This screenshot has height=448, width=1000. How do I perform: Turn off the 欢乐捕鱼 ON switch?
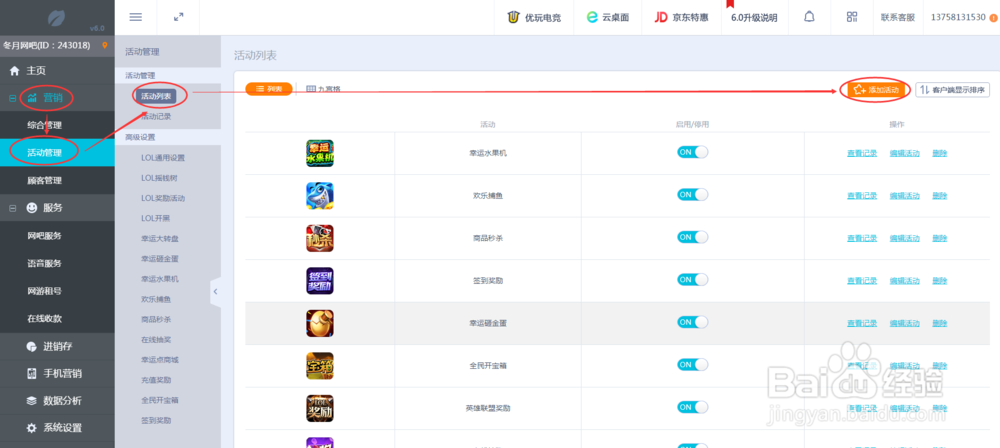point(693,194)
